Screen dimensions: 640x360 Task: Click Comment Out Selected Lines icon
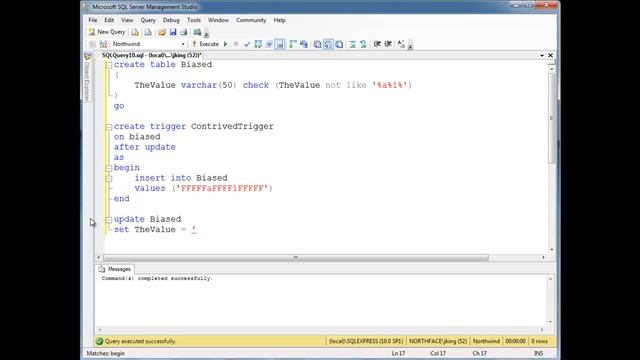(x=353, y=44)
